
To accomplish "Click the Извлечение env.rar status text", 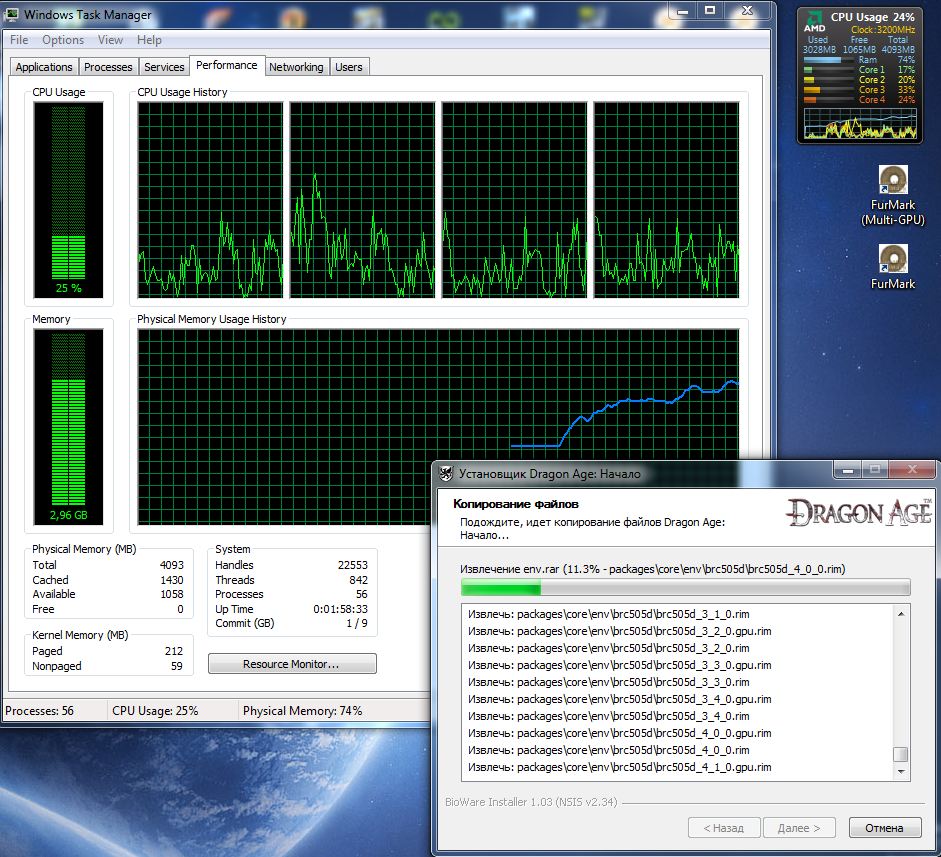I will click(653, 569).
